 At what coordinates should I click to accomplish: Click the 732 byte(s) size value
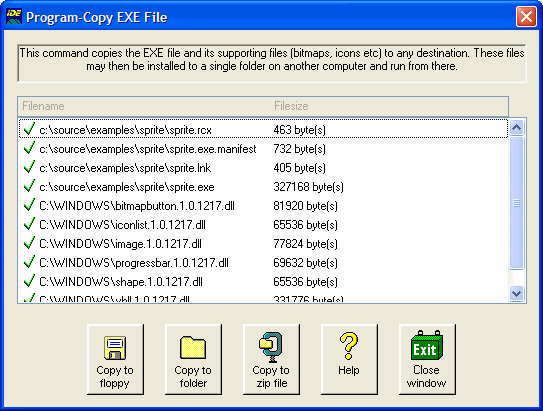pyautogui.click(x=300, y=149)
